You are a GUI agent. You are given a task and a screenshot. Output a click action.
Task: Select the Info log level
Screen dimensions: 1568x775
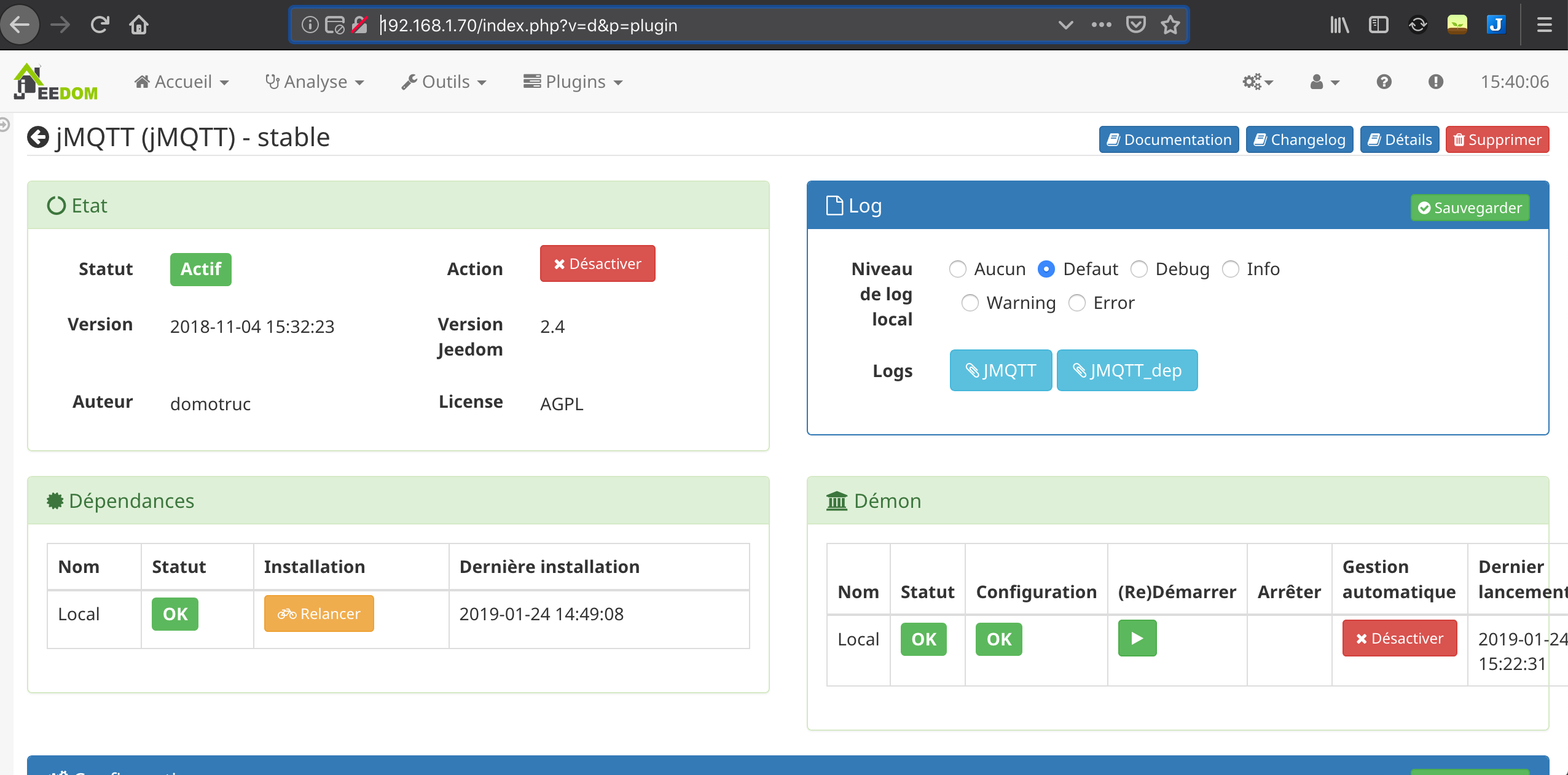click(x=1230, y=269)
